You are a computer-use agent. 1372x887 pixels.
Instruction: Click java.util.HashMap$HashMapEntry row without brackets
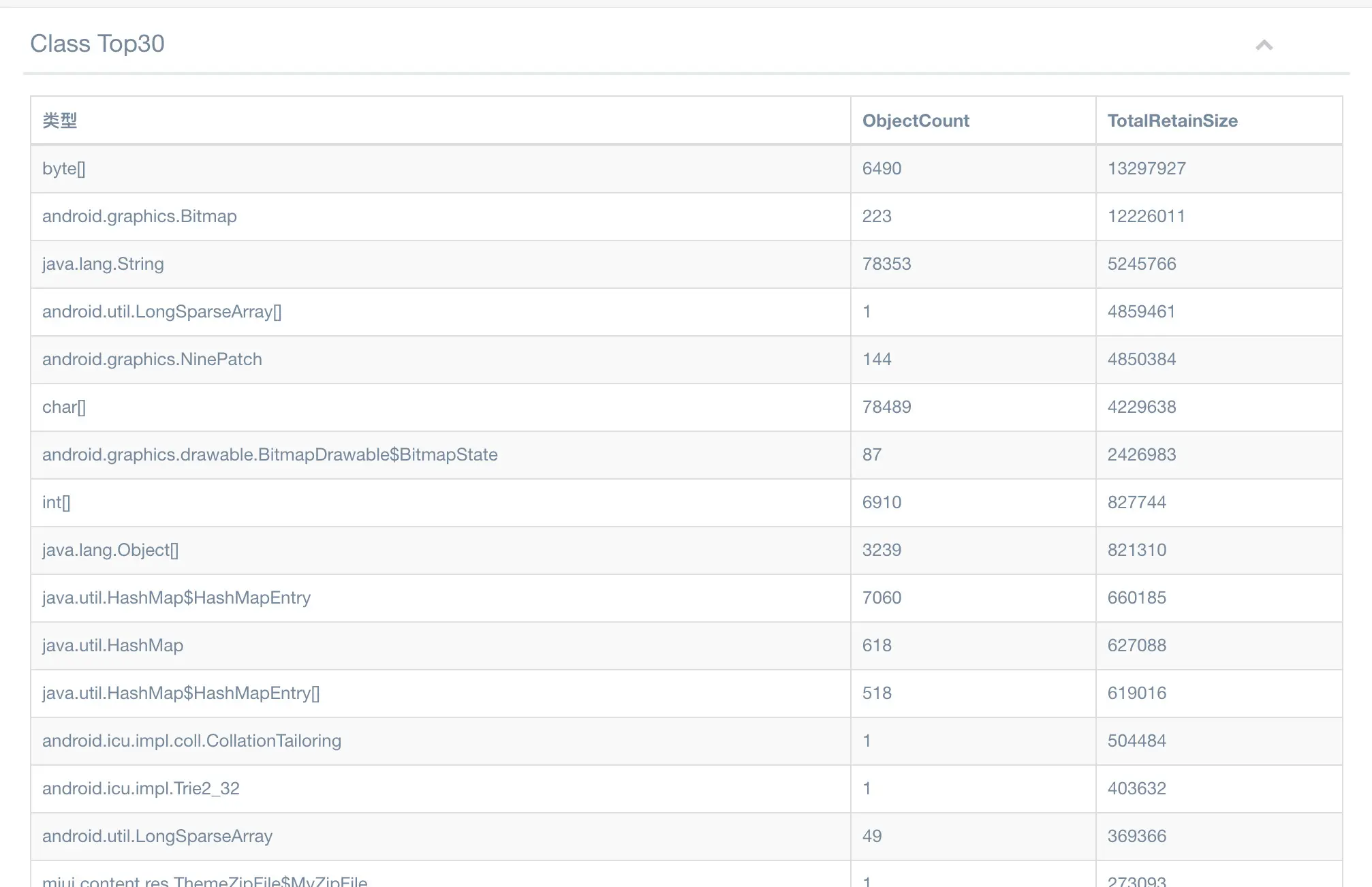[x=176, y=597]
